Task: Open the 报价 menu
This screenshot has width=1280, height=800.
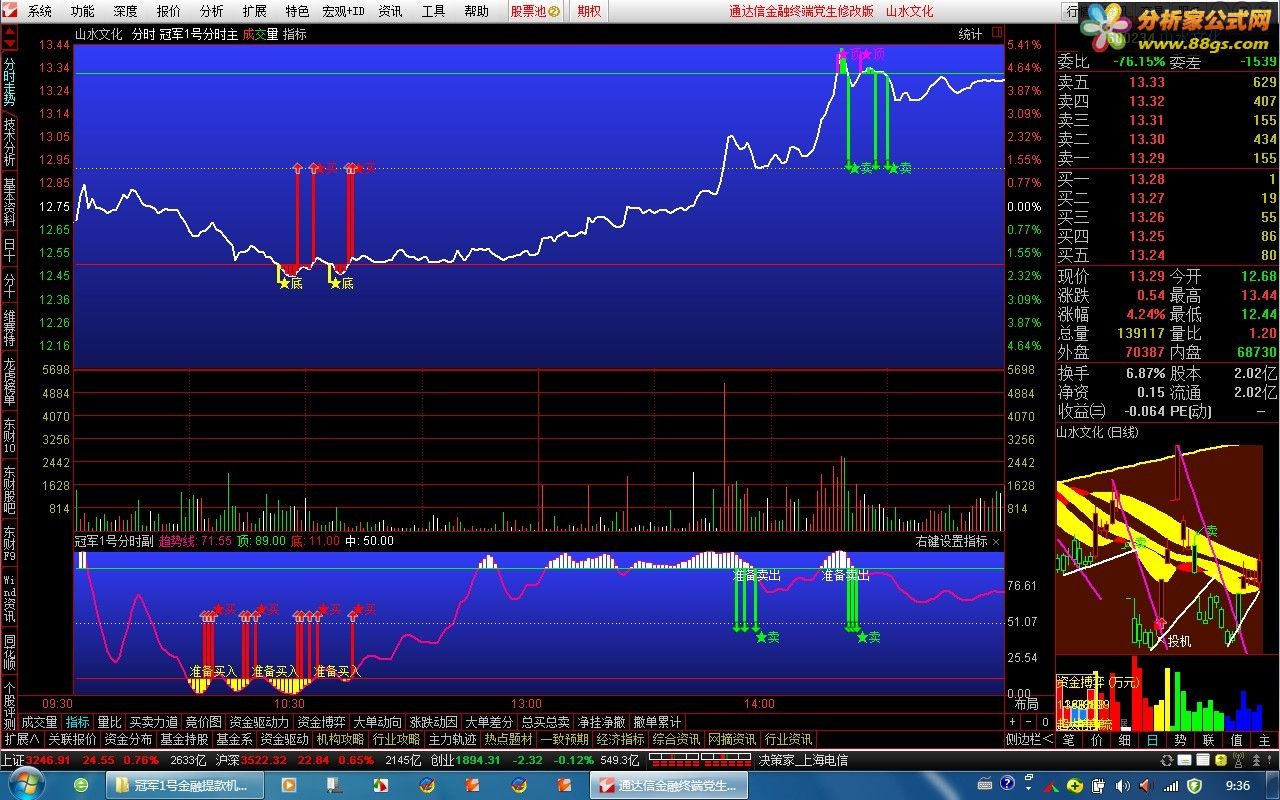Action: pyautogui.click(x=169, y=11)
